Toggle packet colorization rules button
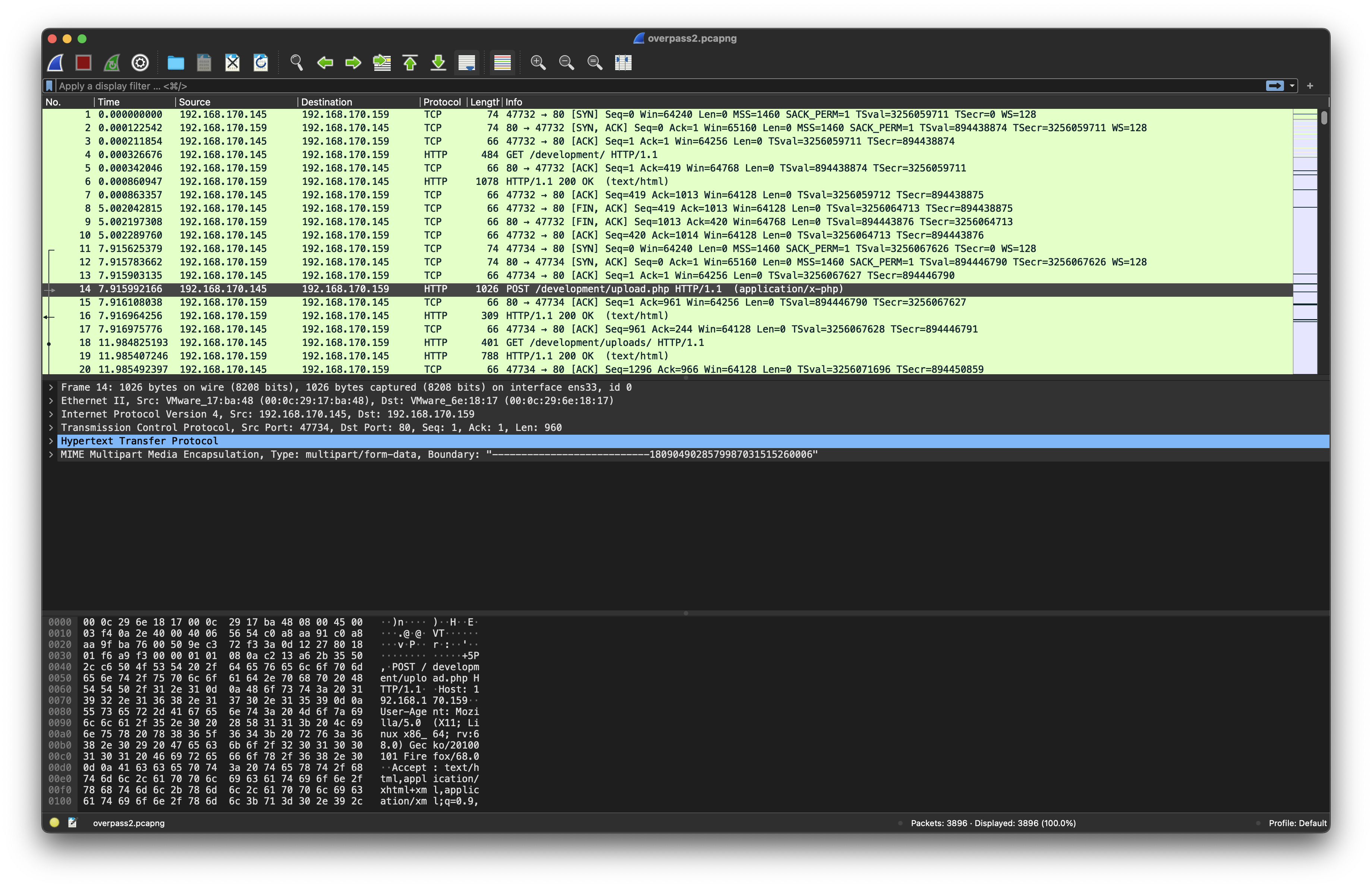1372x888 pixels. click(x=502, y=62)
